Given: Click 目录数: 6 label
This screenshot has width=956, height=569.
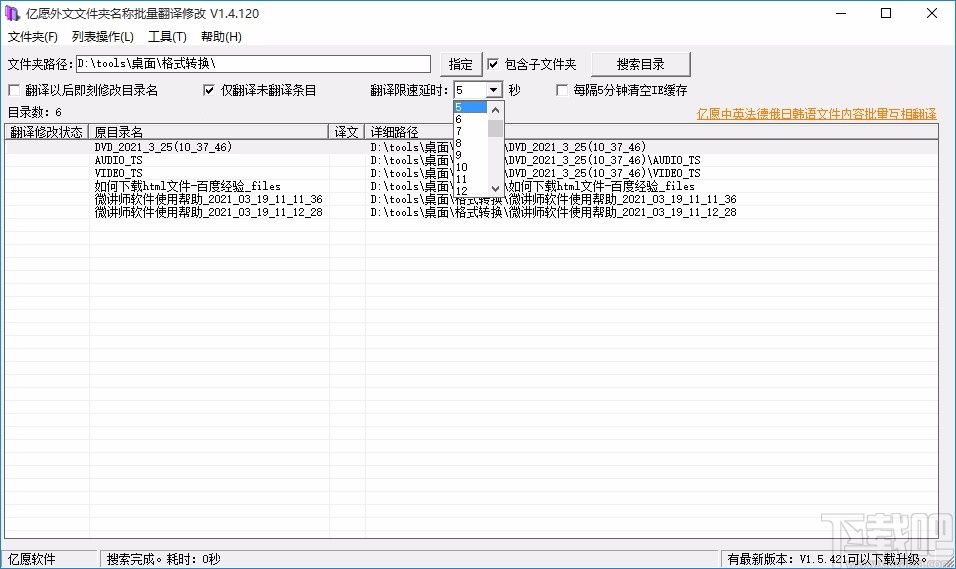Looking at the screenshot, I should pyautogui.click(x=35, y=112).
